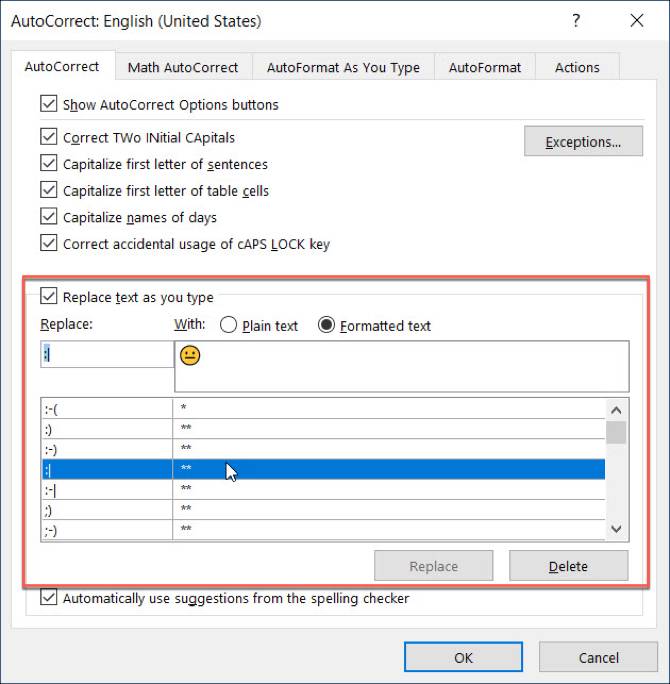Cancel the AutoCorrect dialog
Screen dimensions: 670x684
pyautogui.click(x=598, y=657)
